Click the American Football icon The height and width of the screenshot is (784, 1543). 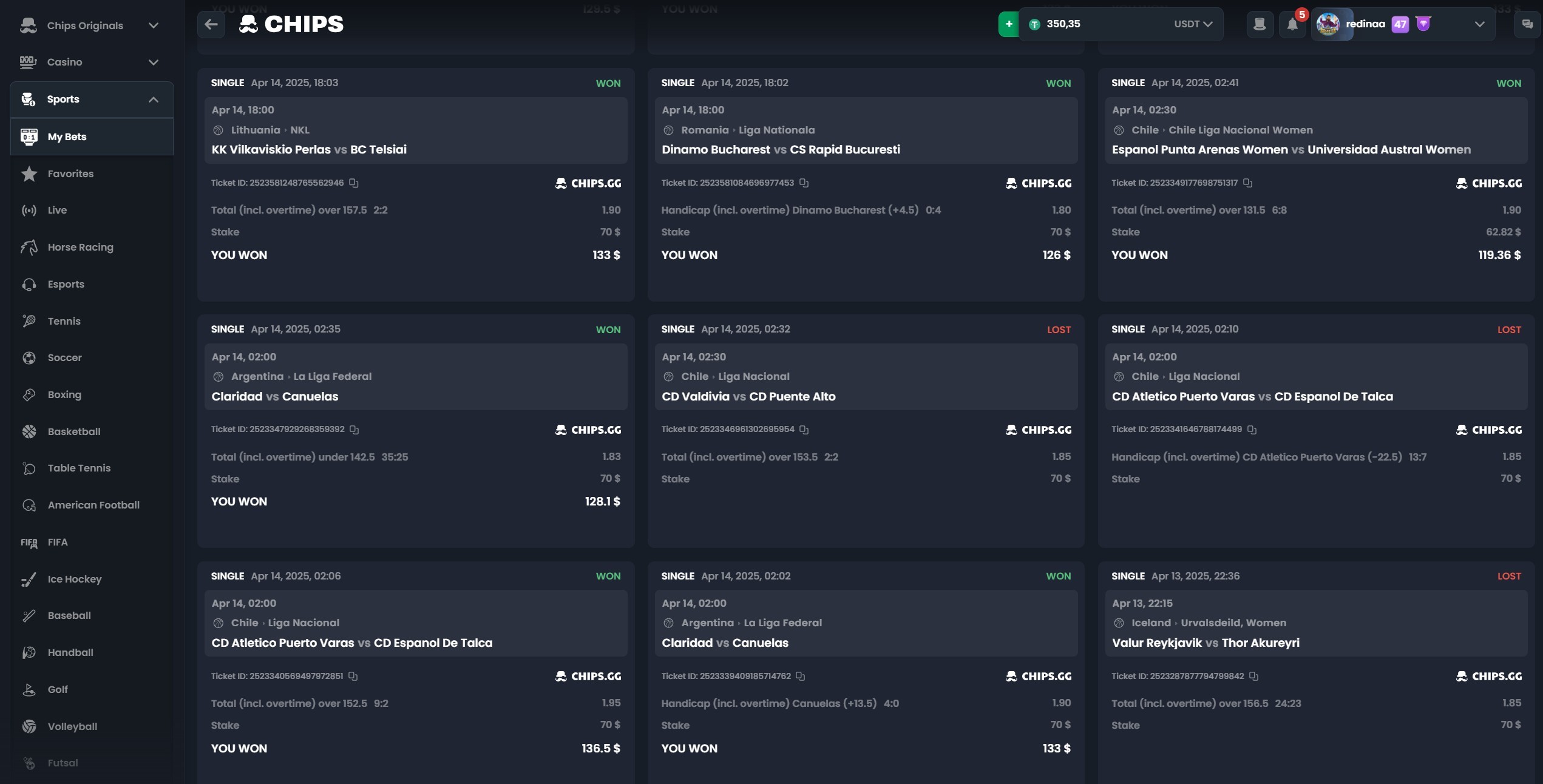tap(29, 505)
